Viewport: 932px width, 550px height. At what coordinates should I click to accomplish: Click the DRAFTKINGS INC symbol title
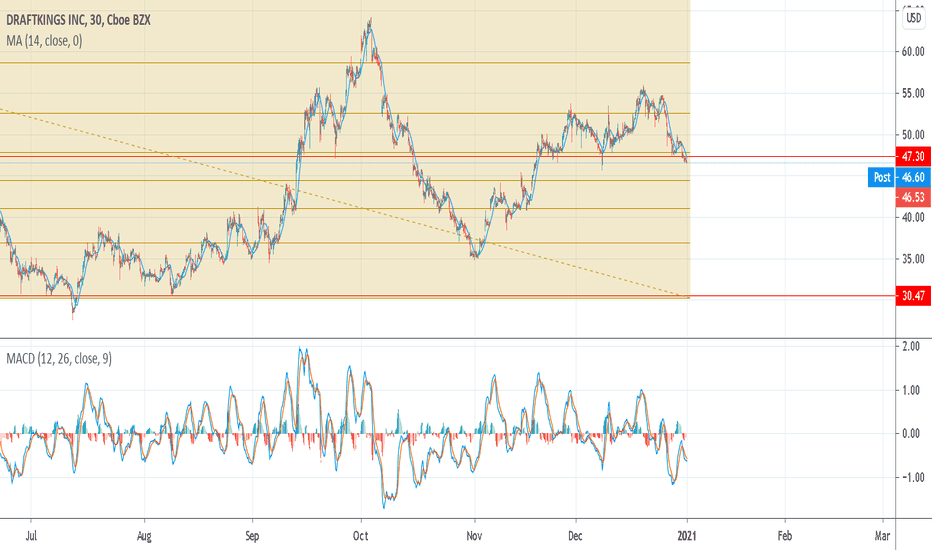pos(78,20)
